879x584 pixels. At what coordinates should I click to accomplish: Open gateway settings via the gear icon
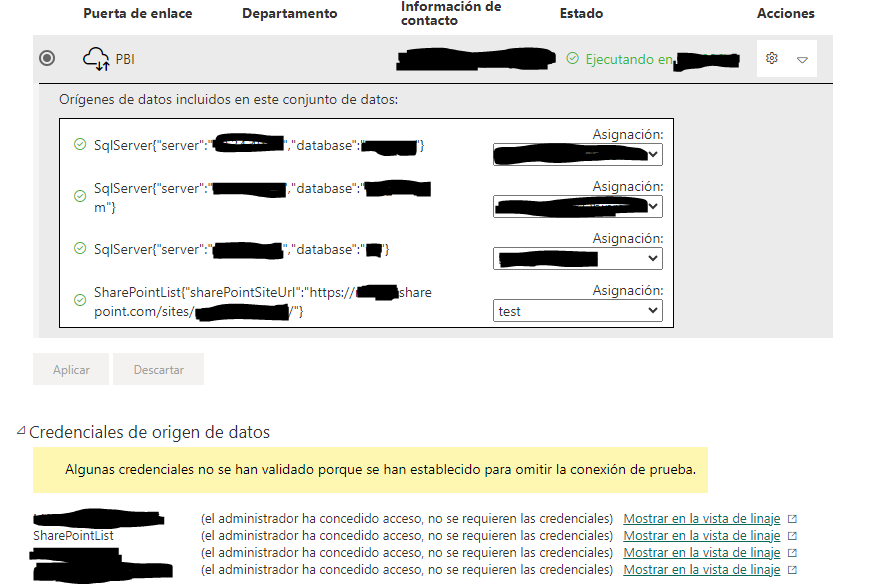click(x=772, y=58)
